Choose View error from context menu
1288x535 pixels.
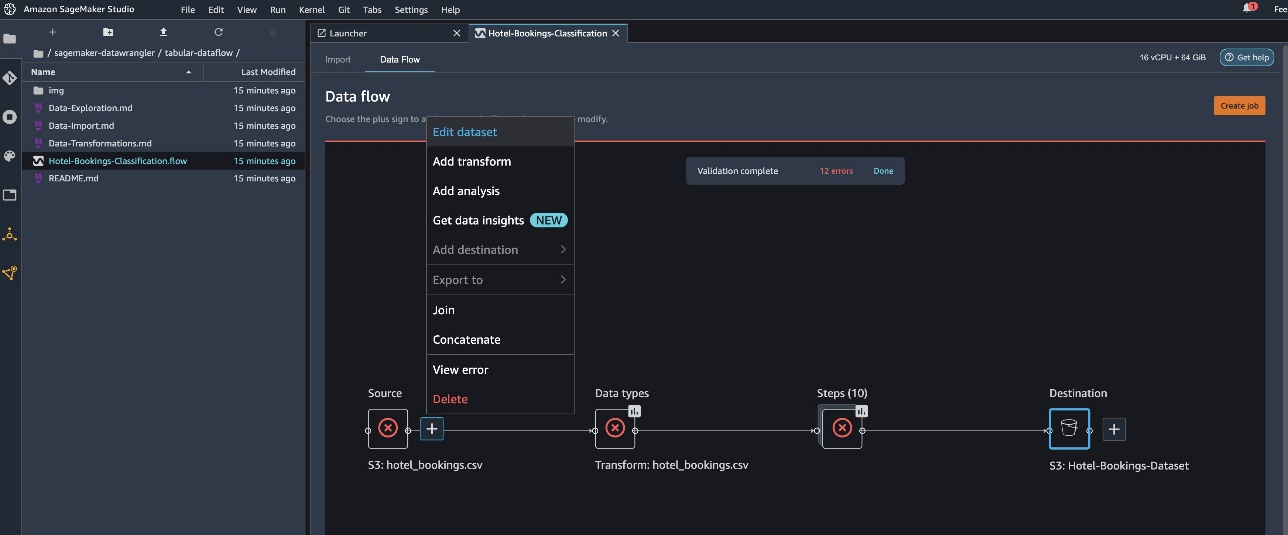point(500,369)
